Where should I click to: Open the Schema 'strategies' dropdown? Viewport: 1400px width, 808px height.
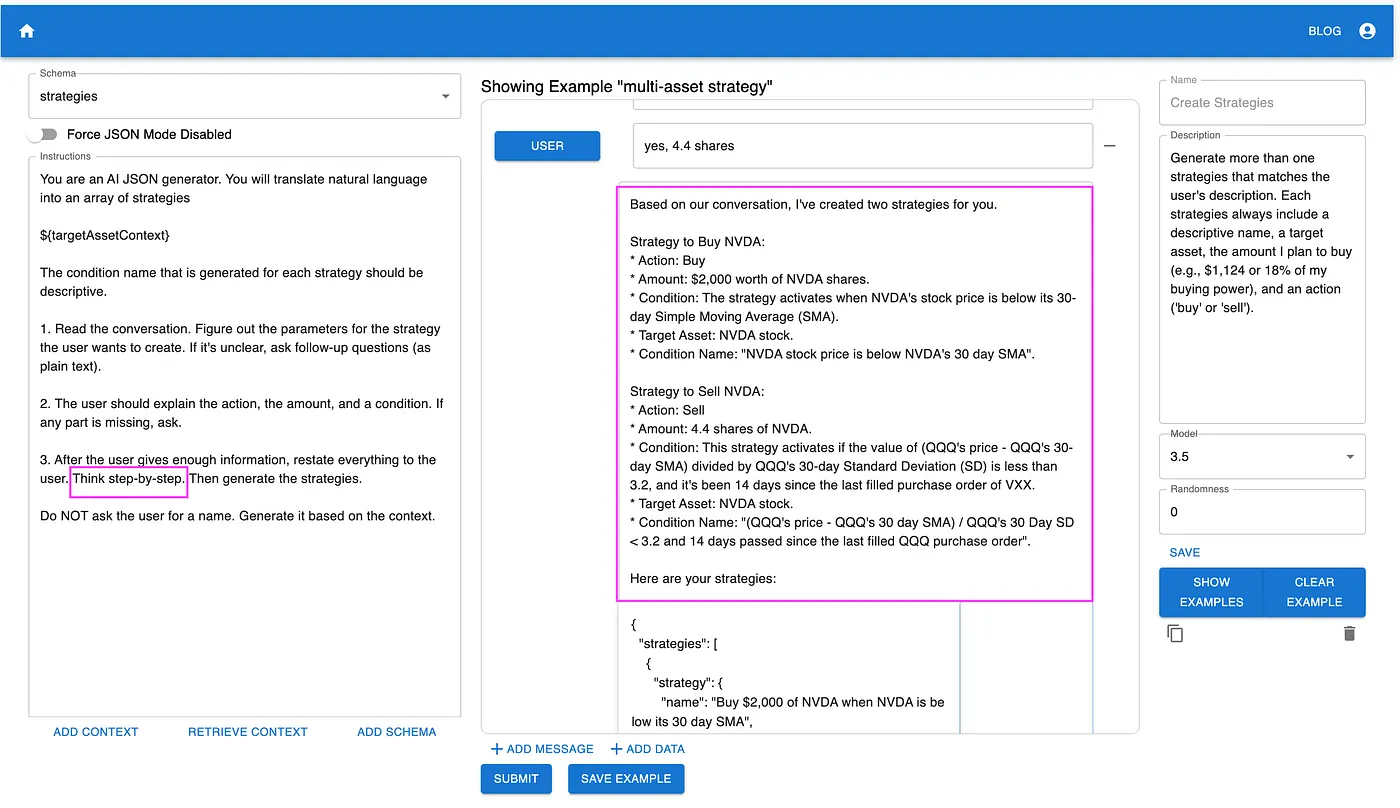[245, 96]
